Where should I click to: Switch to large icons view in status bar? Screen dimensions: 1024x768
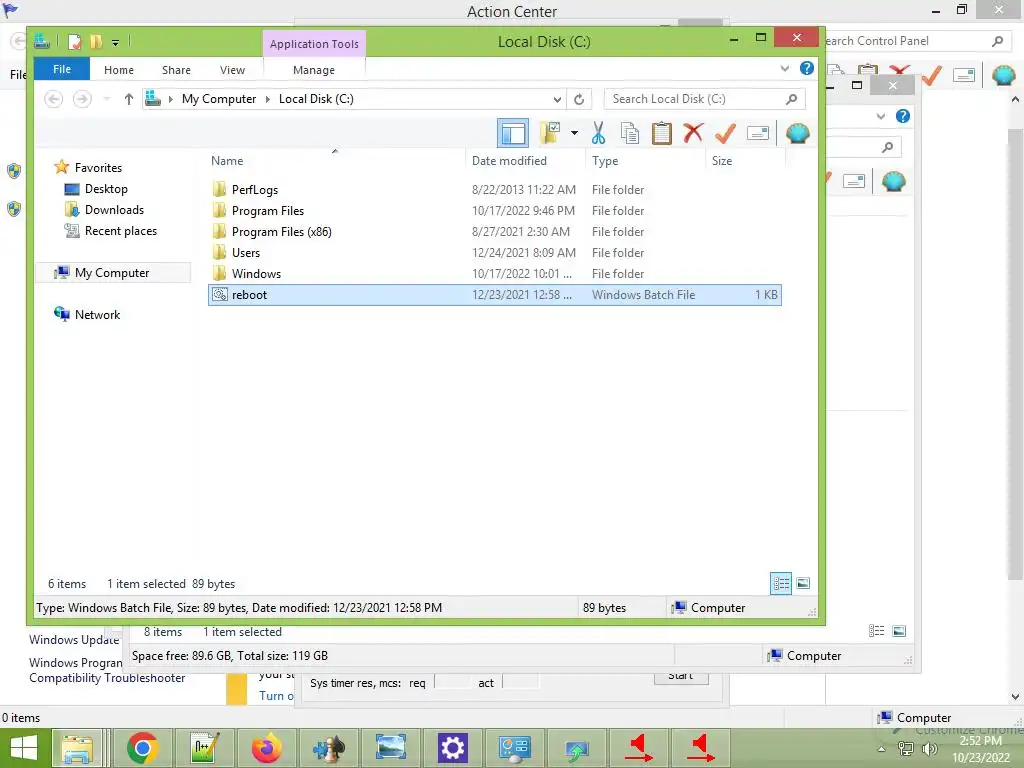(803, 583)
